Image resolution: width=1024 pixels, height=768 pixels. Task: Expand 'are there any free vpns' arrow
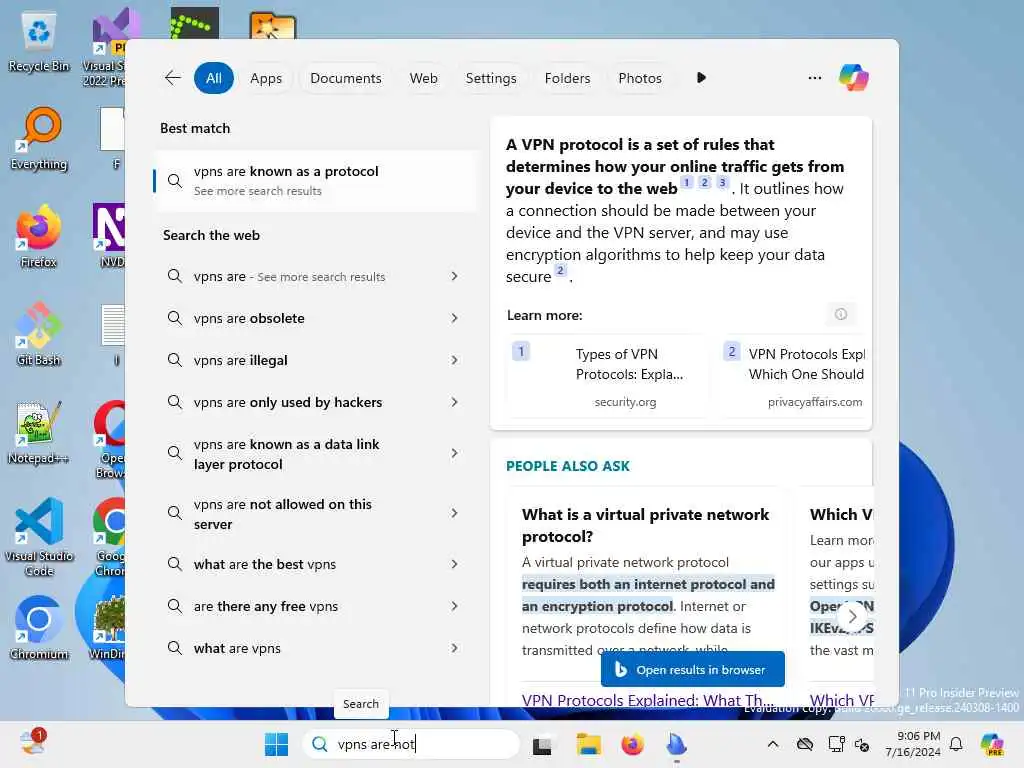point(455,606)
